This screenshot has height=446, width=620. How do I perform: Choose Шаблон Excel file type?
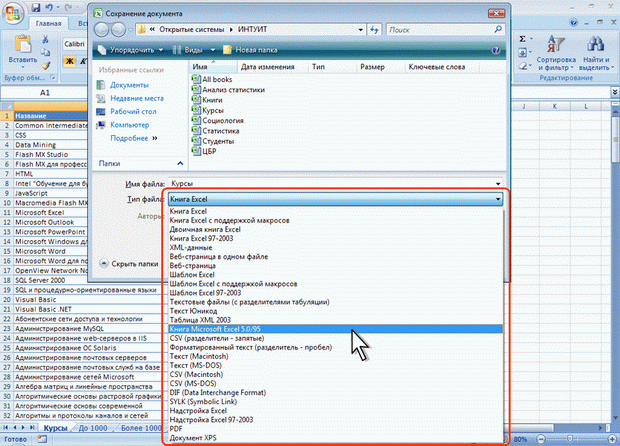click(x=335, y=275)
